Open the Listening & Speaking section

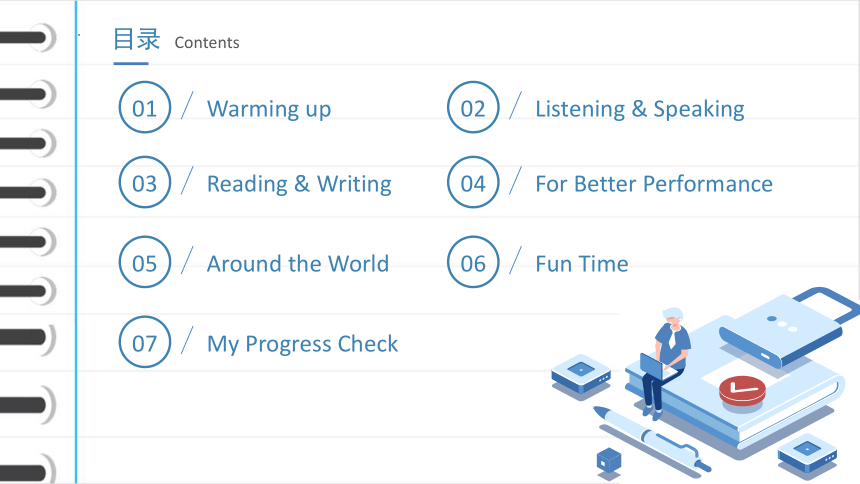pos(640,109)
